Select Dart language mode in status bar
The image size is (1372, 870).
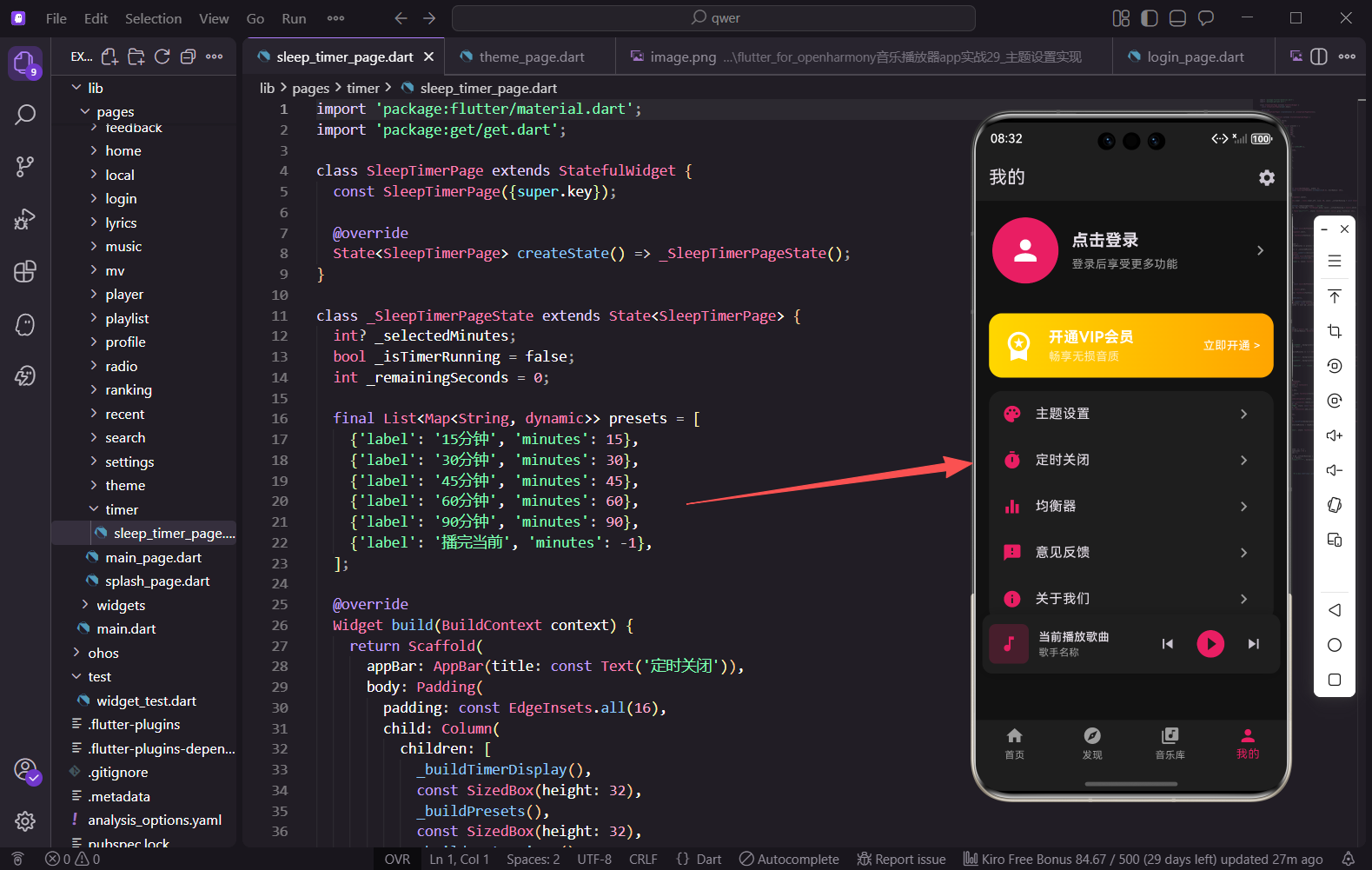click(x=708, y=859)
